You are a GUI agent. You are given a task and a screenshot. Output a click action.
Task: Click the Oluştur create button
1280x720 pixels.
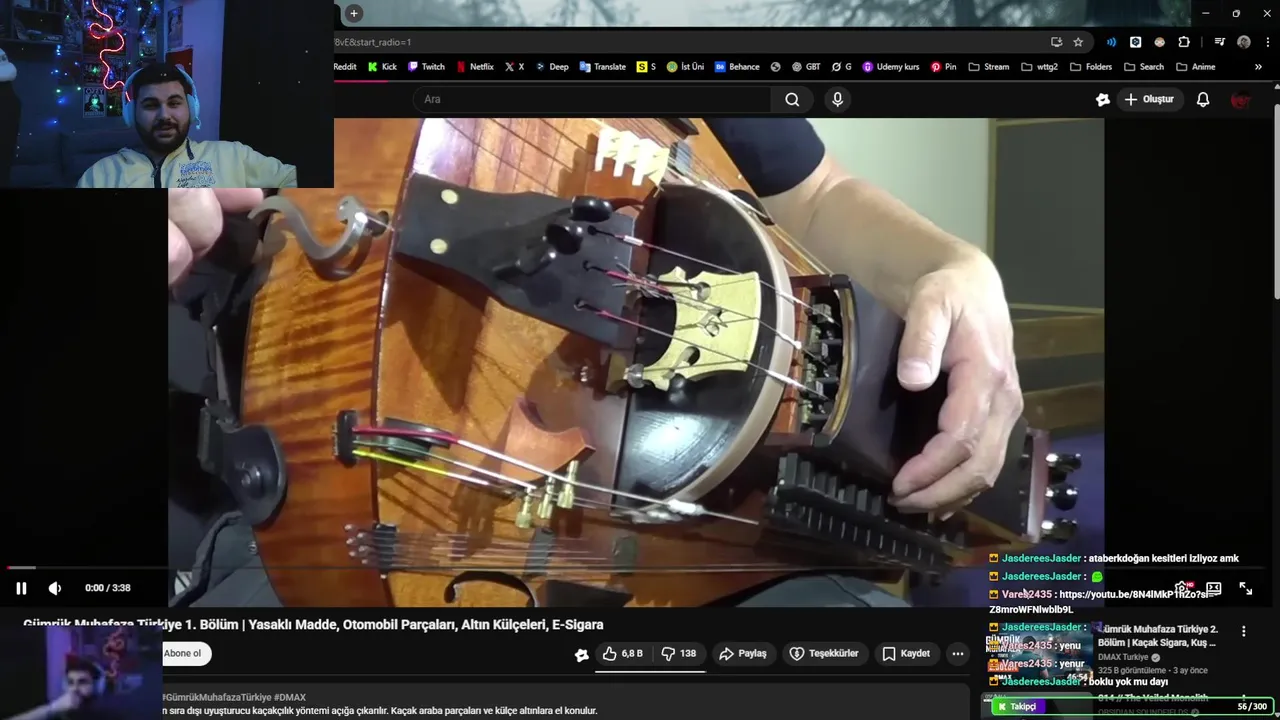click(x=1149, y=99)
